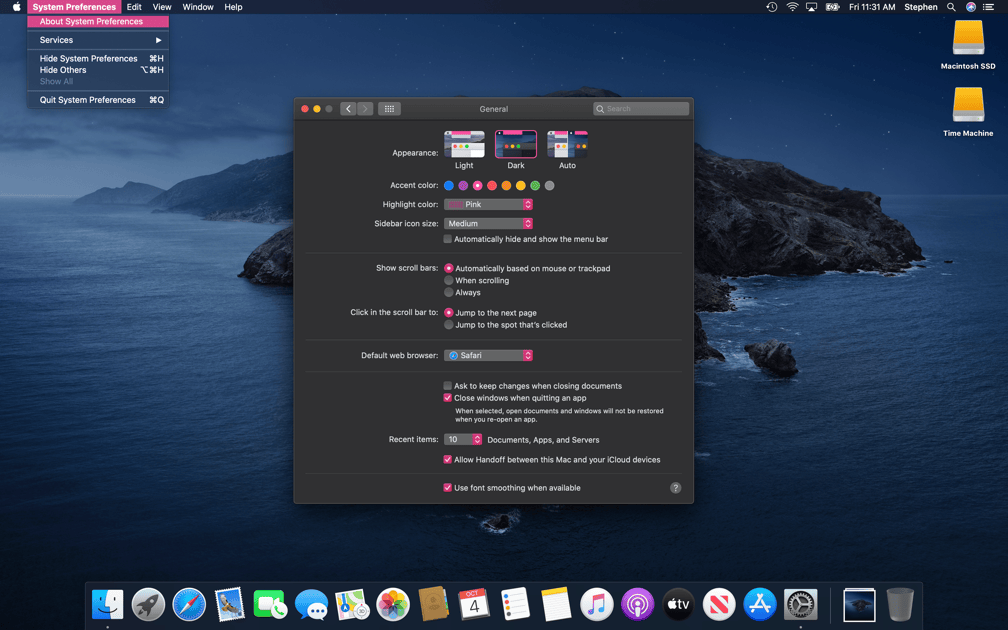Click Wi-Fi status icon in menu bar
Screen dimensions: 1008x630
click(x=793, y=7)
